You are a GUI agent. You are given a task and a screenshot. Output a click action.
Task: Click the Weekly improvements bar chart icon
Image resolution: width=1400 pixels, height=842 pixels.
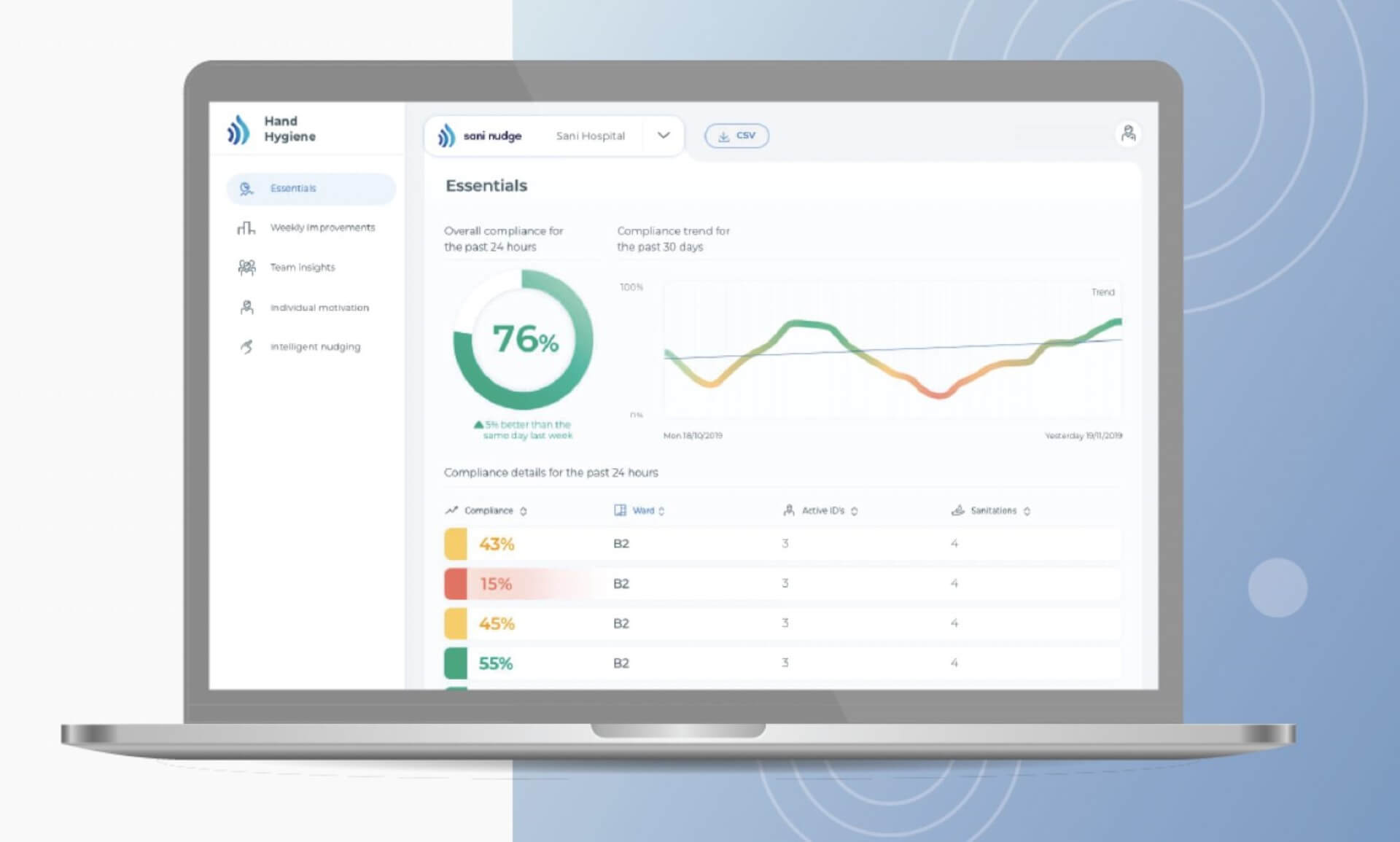[x=246, y=228]
